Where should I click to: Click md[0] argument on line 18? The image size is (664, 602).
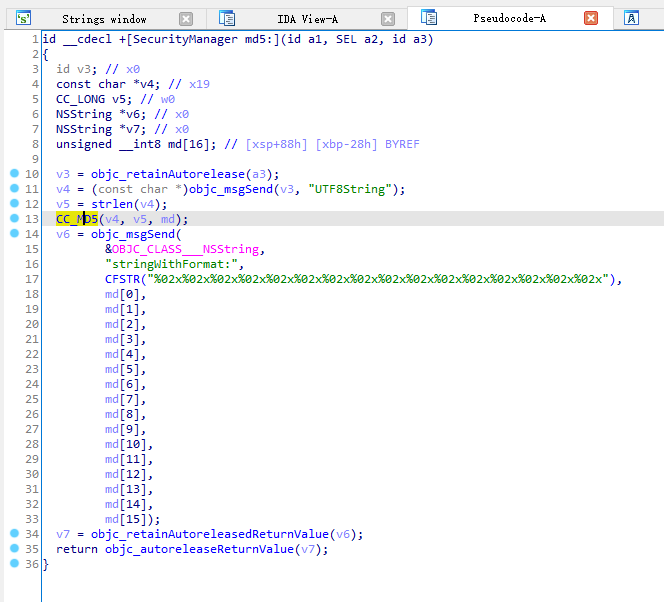(122, 294)
